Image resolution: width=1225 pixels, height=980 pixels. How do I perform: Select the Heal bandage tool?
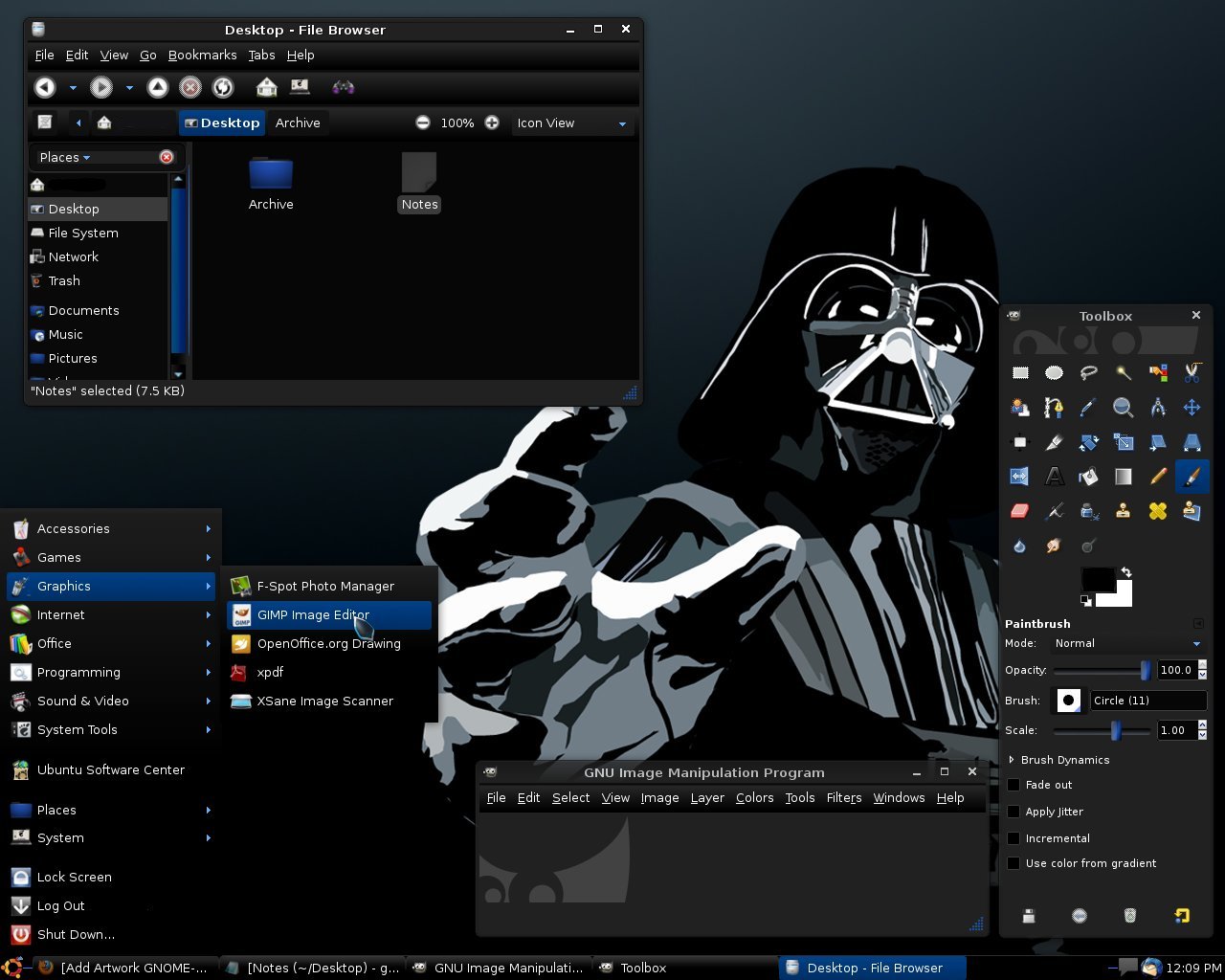tap(1158, 511)
